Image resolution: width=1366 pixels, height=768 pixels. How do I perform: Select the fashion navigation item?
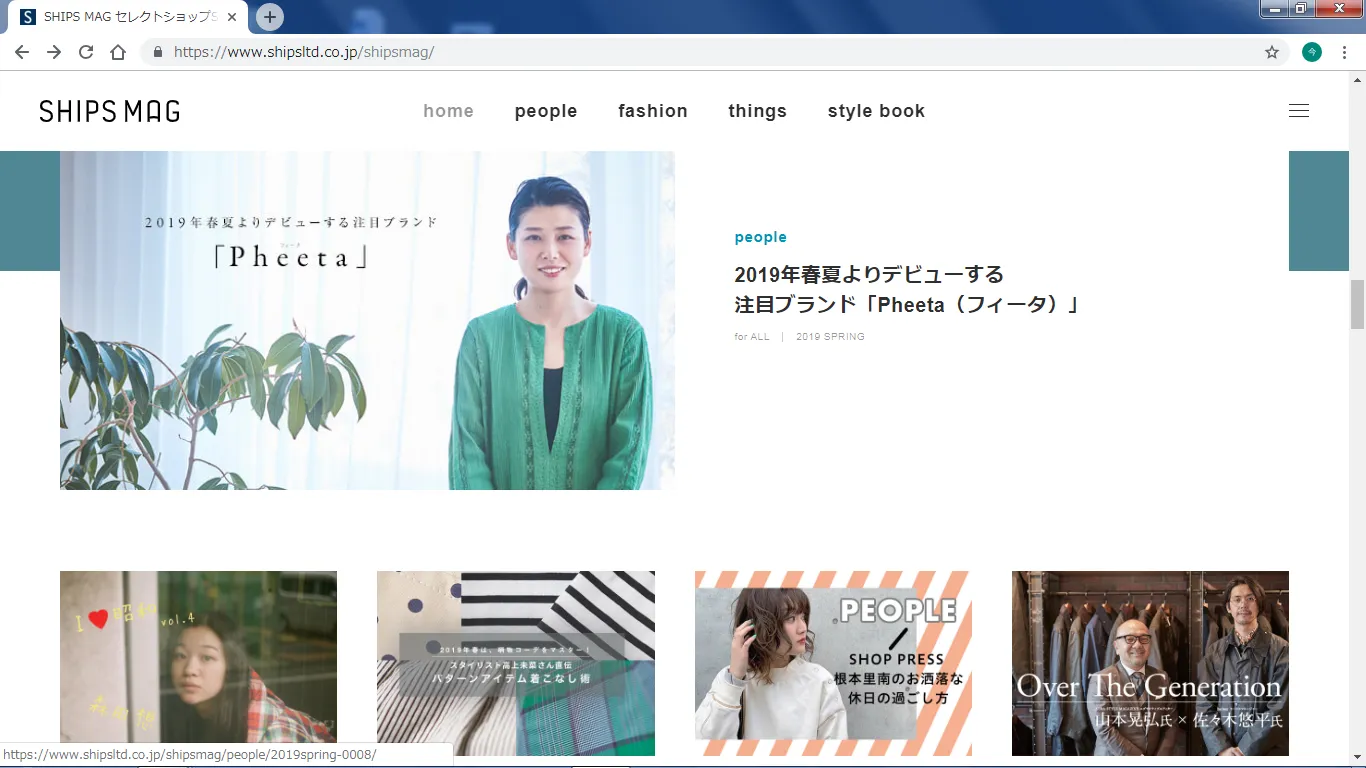coord(653,111)
